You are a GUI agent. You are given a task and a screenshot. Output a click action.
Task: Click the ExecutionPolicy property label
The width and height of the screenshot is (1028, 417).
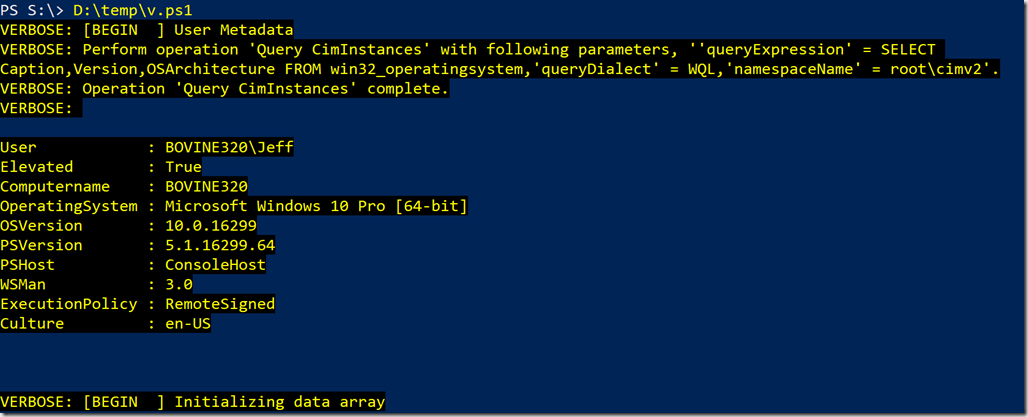69,304
